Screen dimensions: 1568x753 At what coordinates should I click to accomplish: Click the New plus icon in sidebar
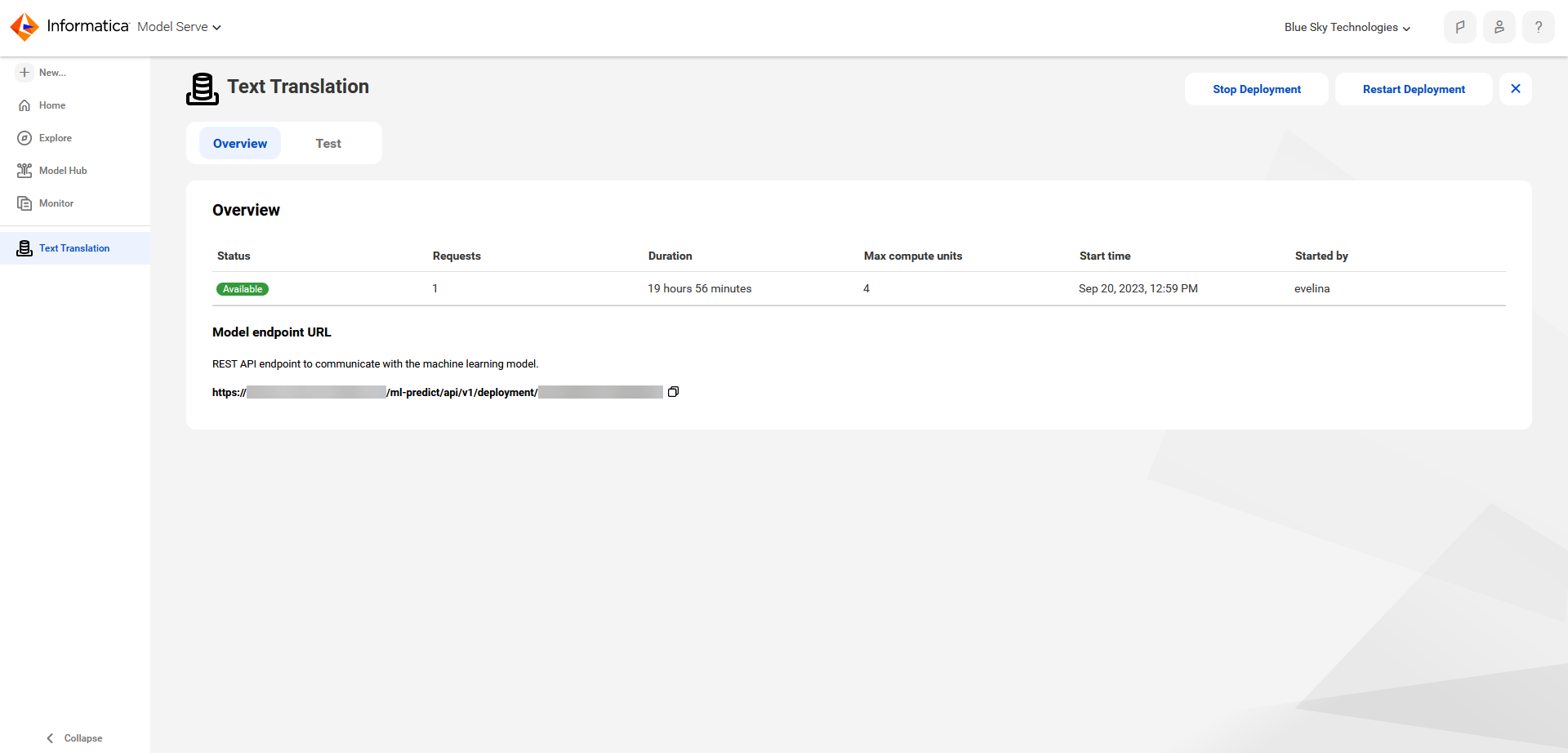[24, 73]
